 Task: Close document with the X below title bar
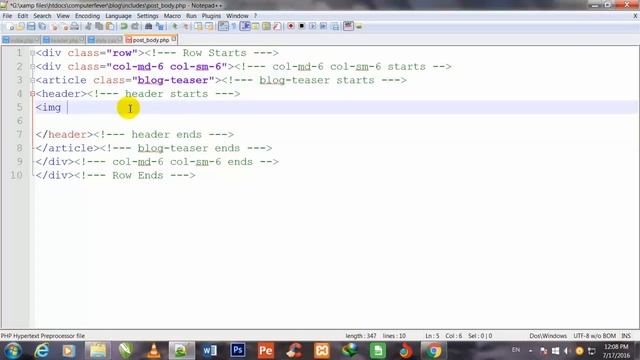(x=635, y=16)
